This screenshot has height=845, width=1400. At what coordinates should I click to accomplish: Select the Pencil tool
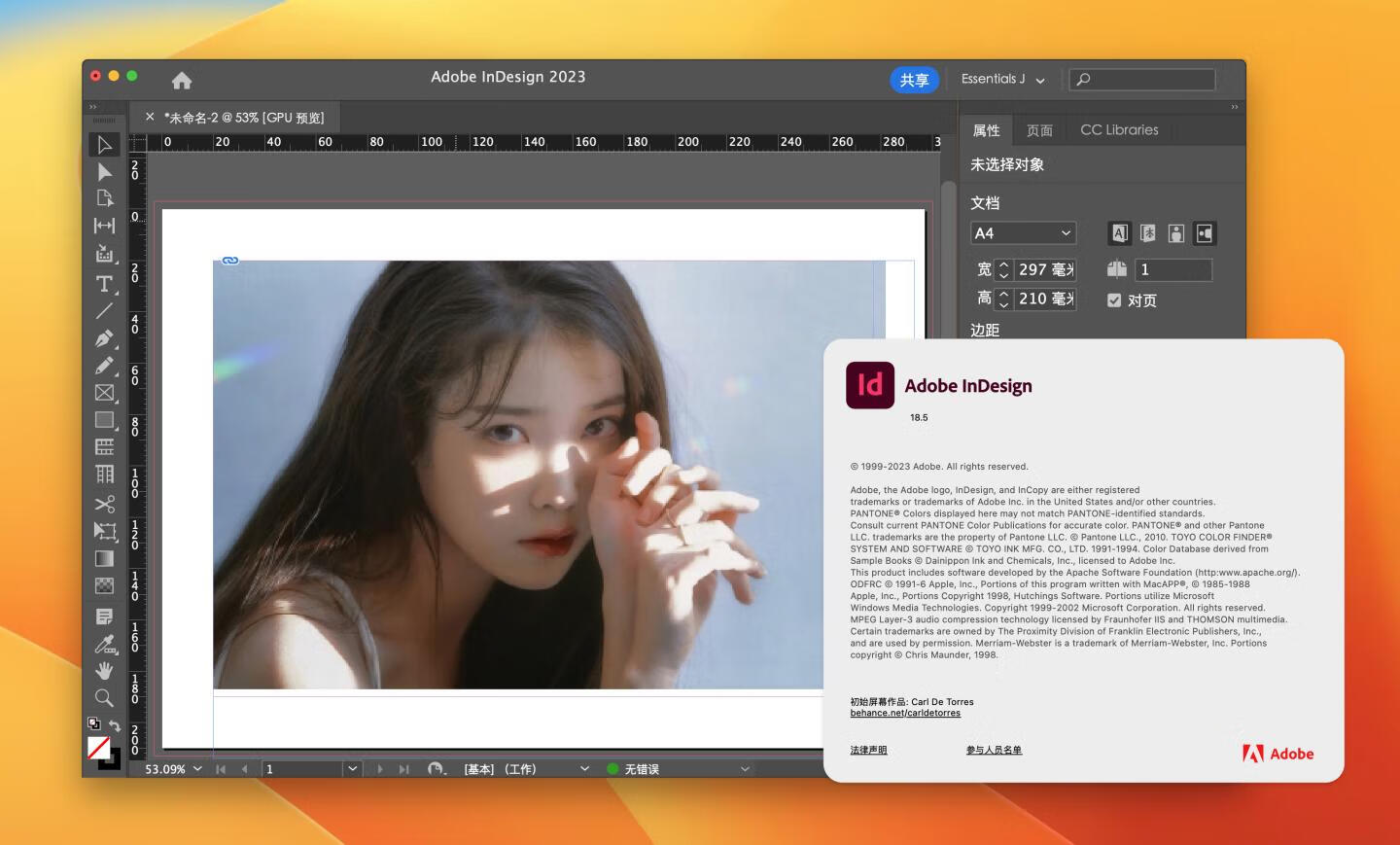tap(104, 366)
